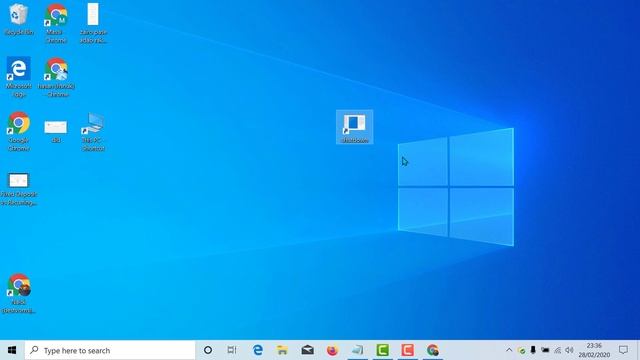Launch Firefox from the taskbar
Viewport: 640px width, 360px height.
(x=332, y=350)
